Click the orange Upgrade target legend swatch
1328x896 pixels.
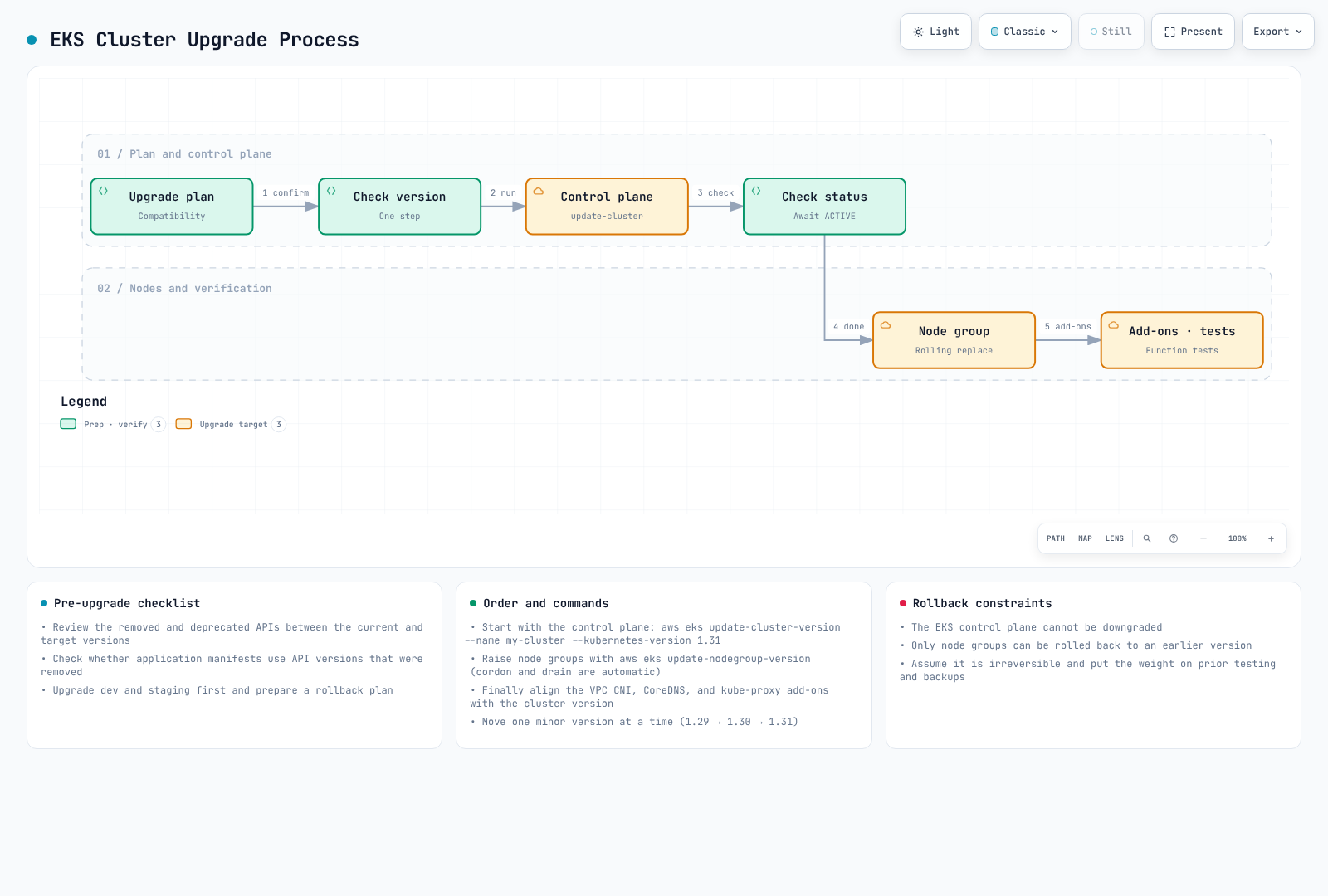pyautogui.click(x=183, y=424)
